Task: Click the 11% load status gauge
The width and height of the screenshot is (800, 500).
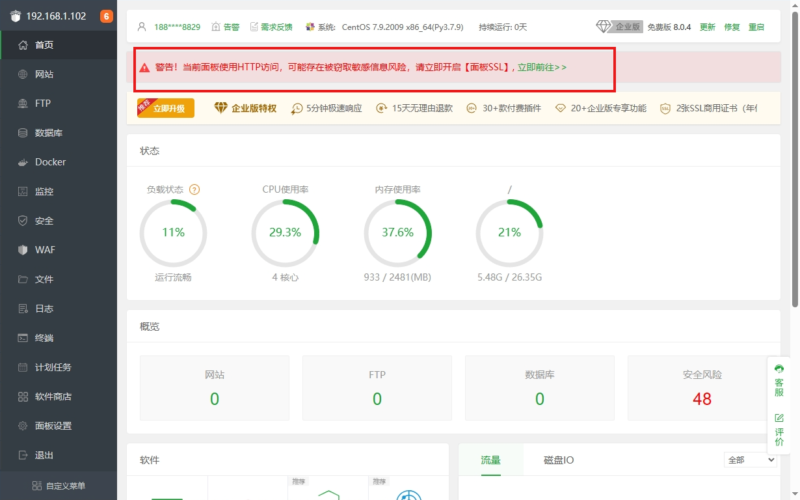Action: (x=173, y=233)
